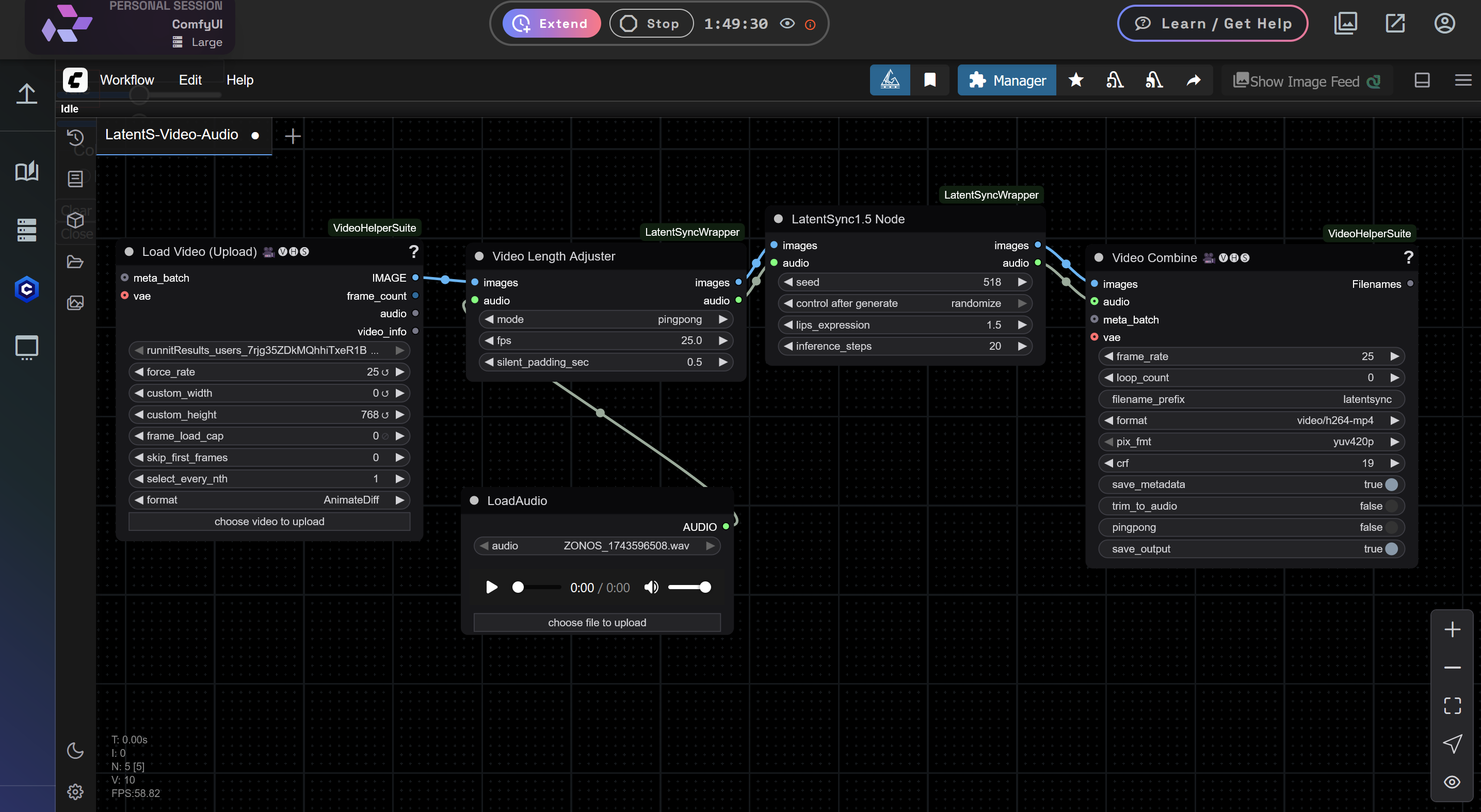Screen dimensions: 1481x812
Task: Zoom in with the plus canvas button
Action: tap(1452, 629)
